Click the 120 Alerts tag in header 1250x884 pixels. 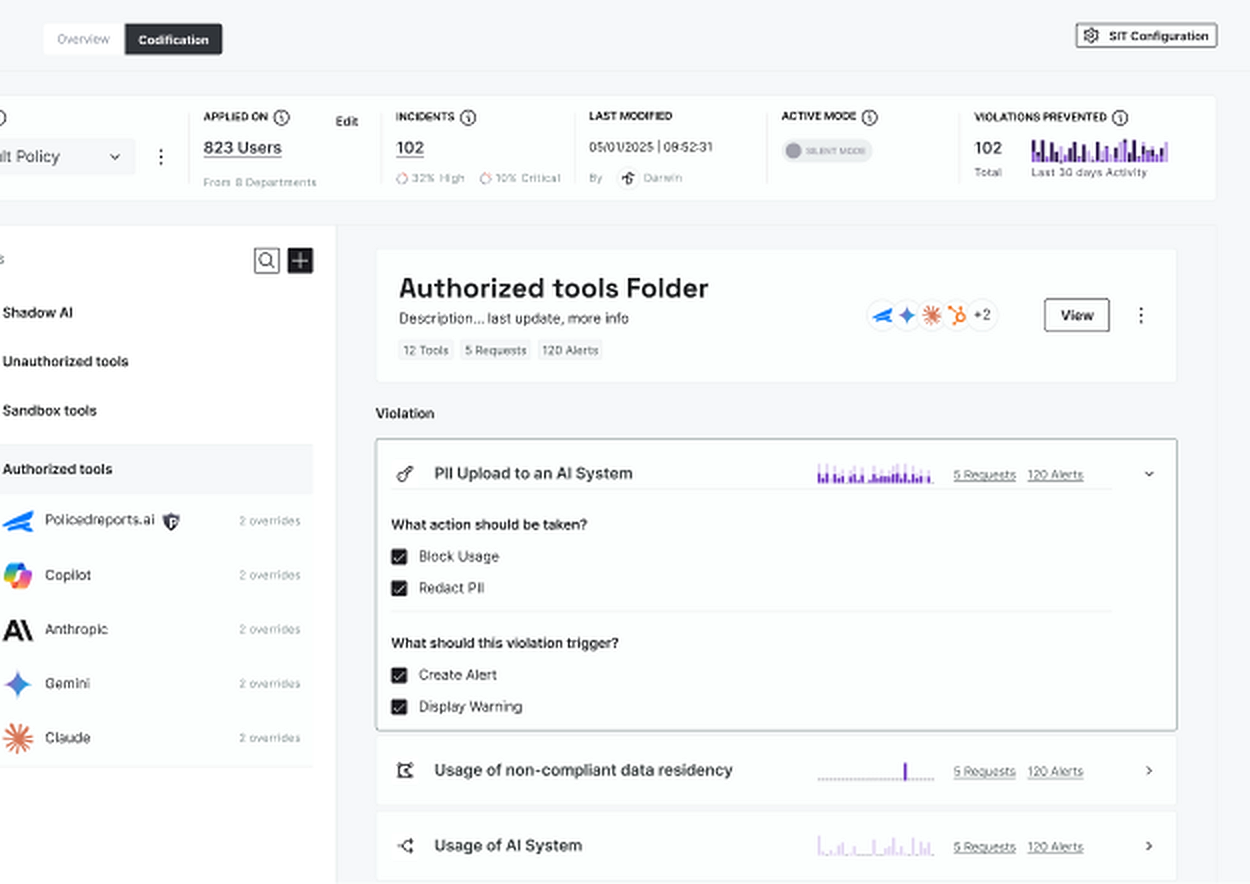[x=570, y=351]
